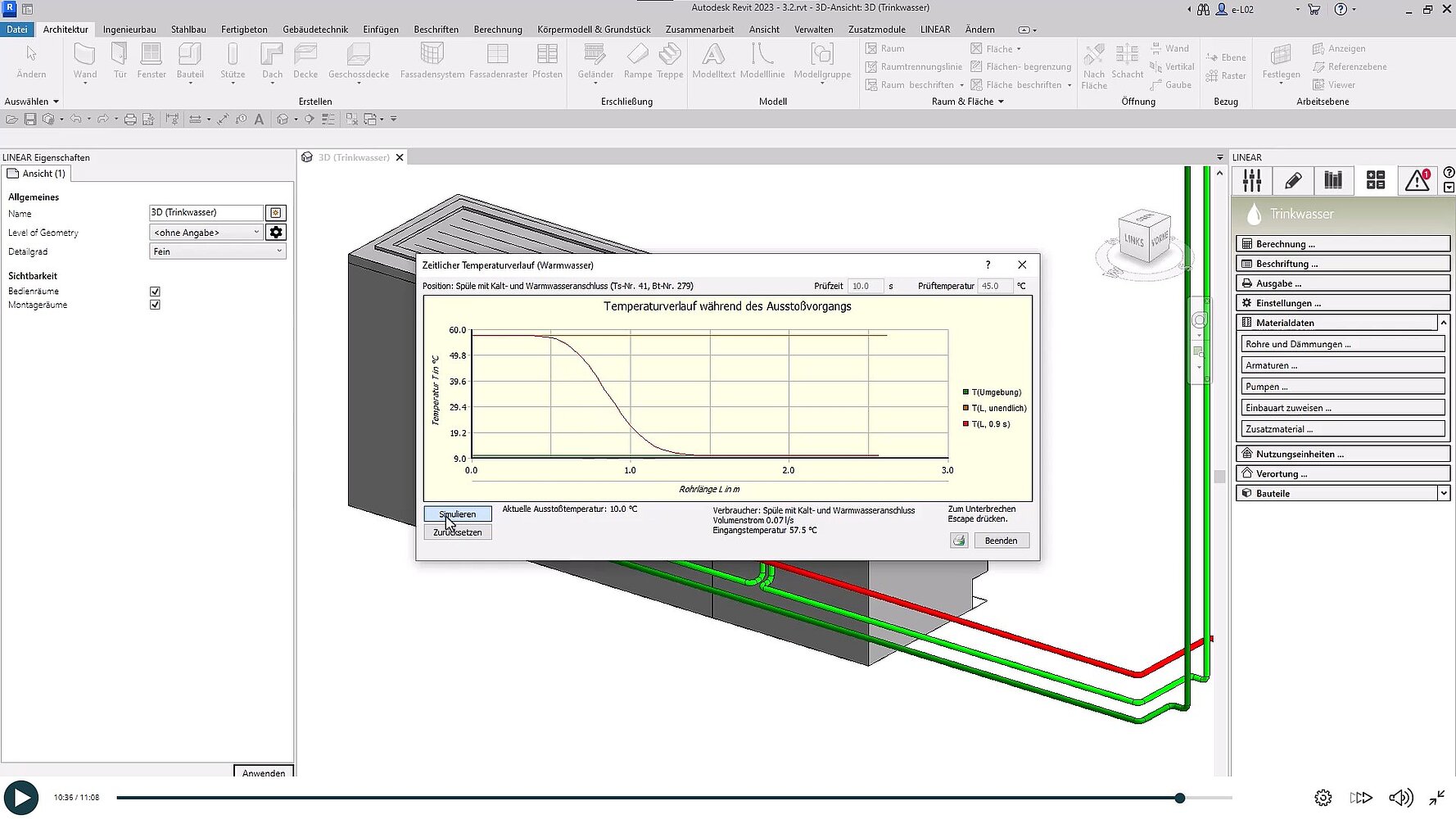The height and width of the screenshot is (819, 1456).
Task: Uncheck the Bedienräume visibility checkbox
Action: click(x=155, y=292)
